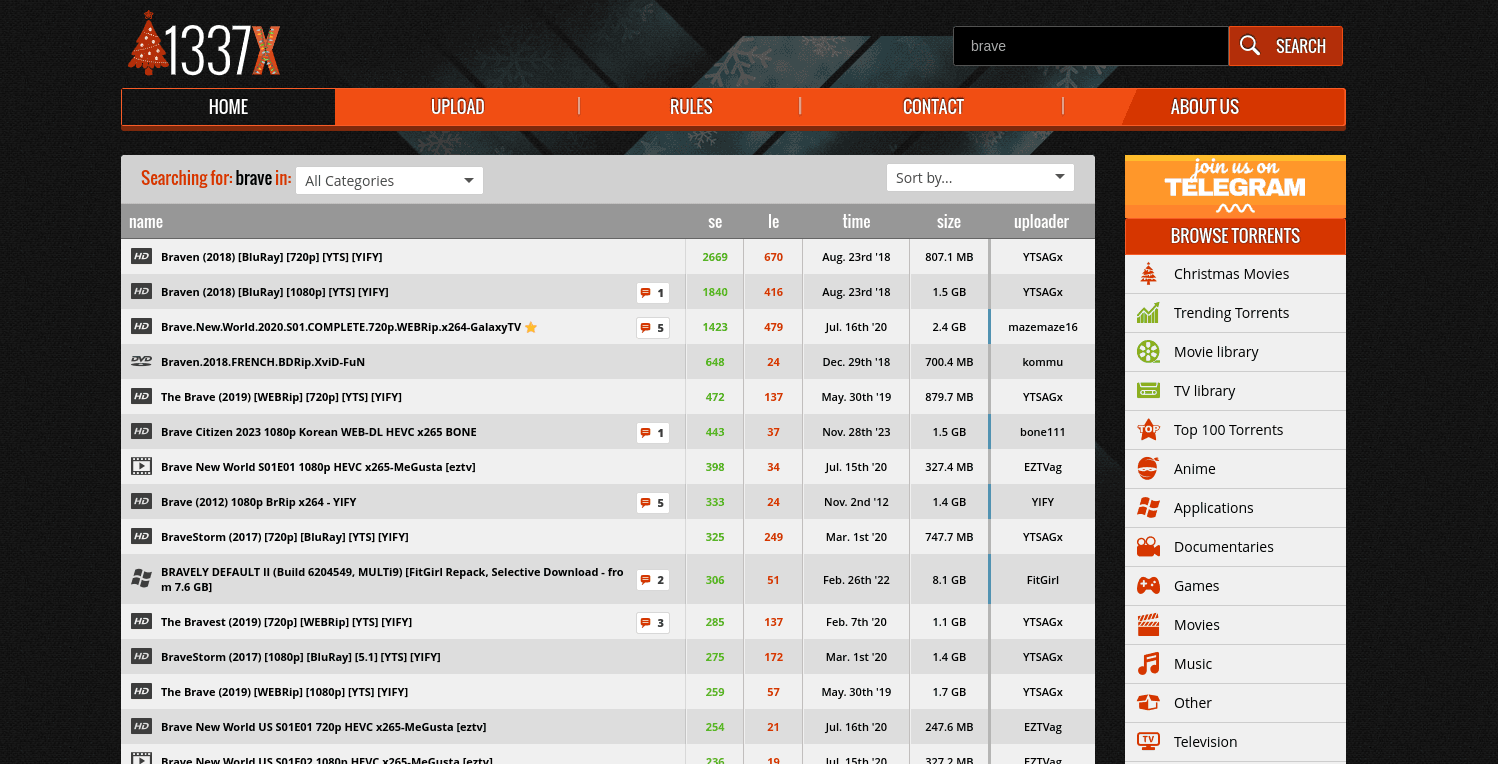Screen dimensions: 1498x764
Task: Open Christmas Movies category link
Action: [x=1231, y=274]
